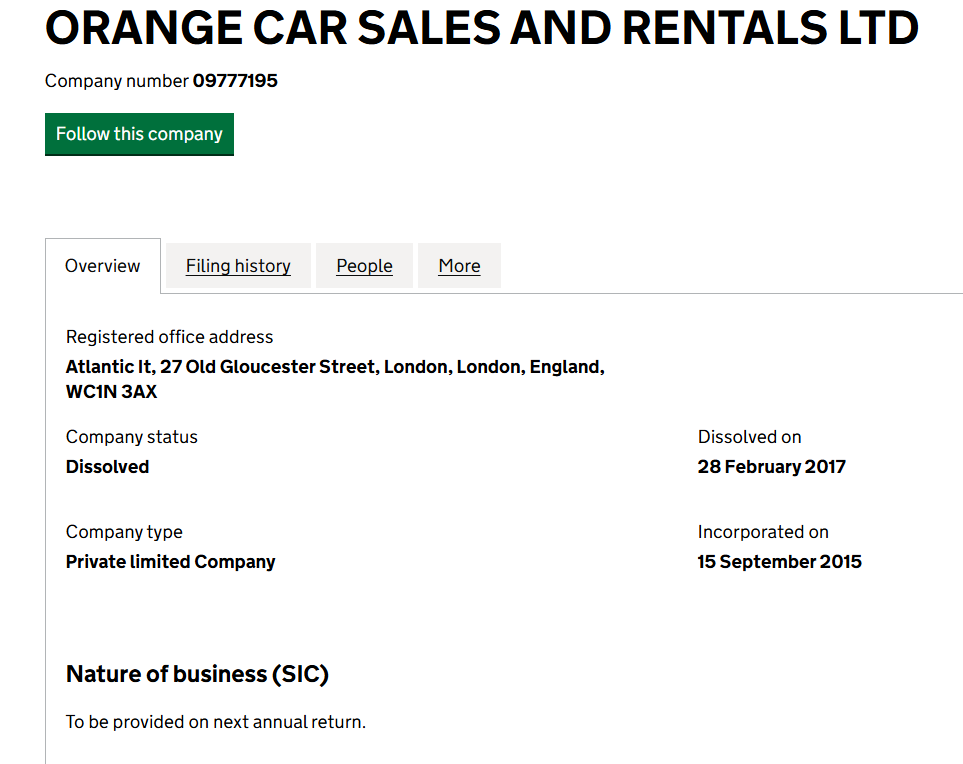Click the date 15 September 2015
The width and height of the screenshot is (963, 764).
pyautogui.click(x=779, y=562)
